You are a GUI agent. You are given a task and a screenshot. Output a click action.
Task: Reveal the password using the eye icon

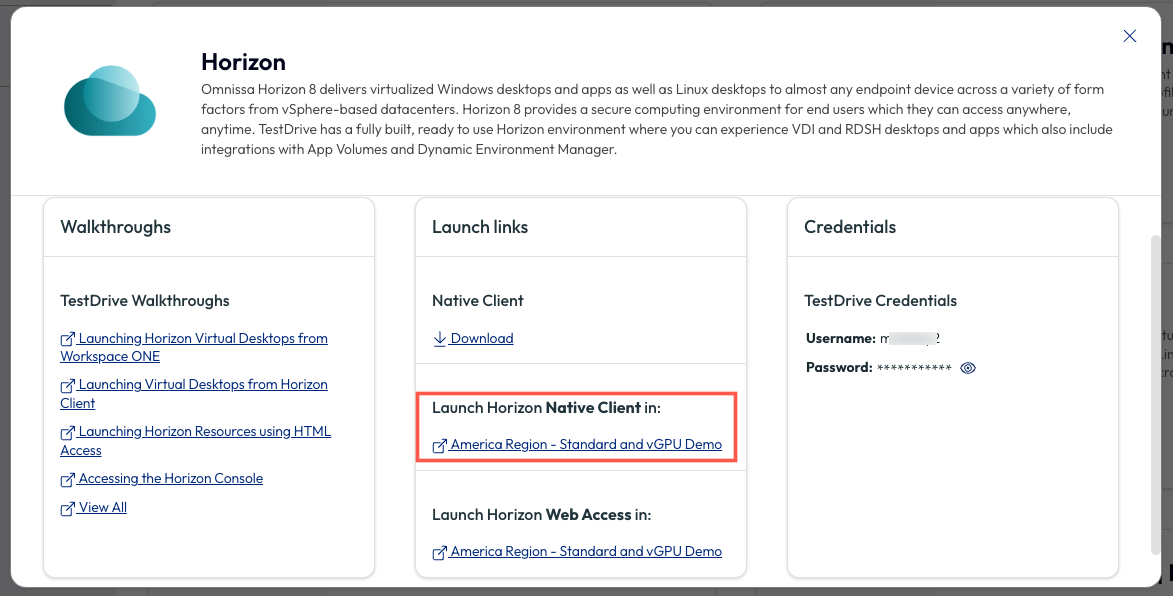967,368
